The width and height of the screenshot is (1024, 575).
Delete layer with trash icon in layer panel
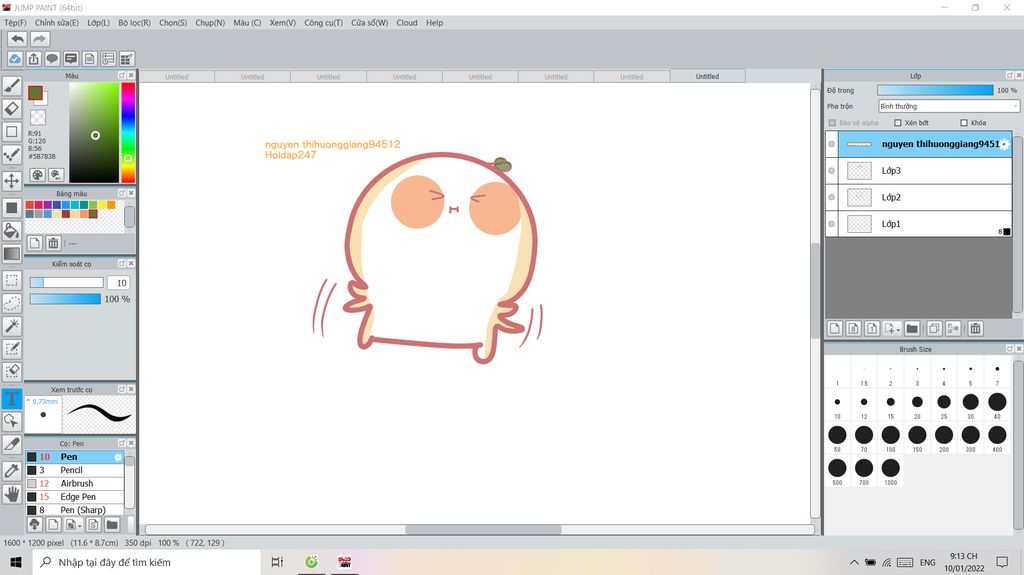point(975,329)
